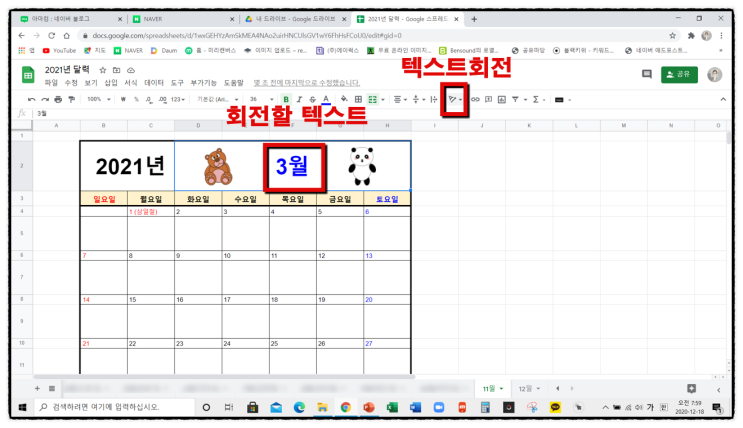Open the 도구 menu

[x=177, y=83]
